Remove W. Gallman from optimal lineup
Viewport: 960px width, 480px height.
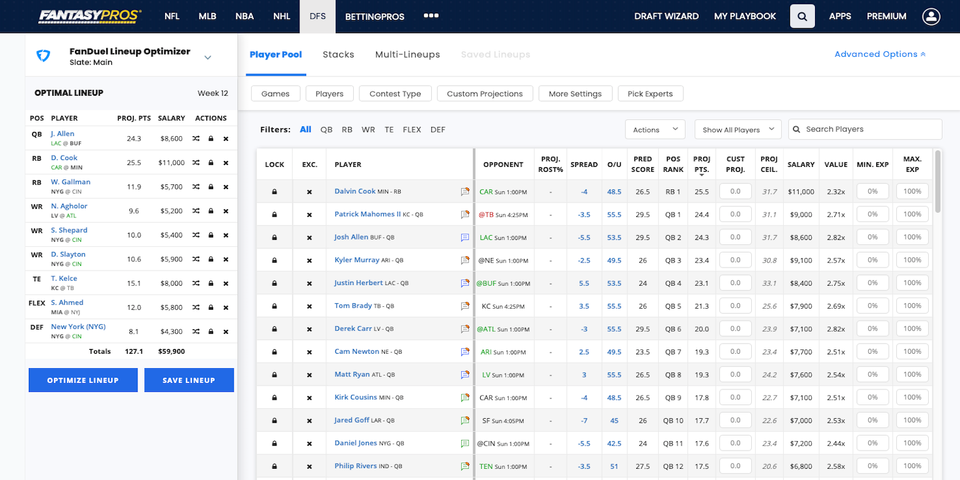[x=226, y=187]
